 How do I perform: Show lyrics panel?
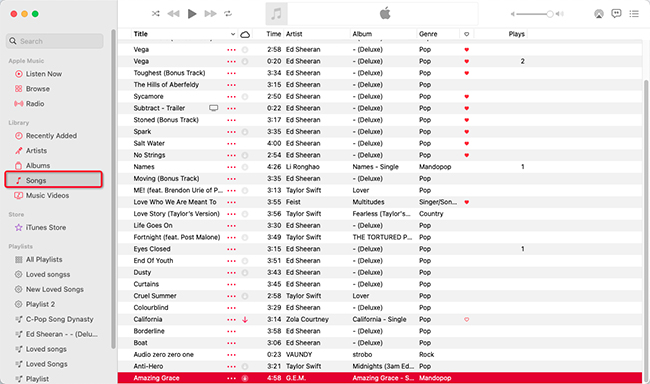(x=616, y=14)
